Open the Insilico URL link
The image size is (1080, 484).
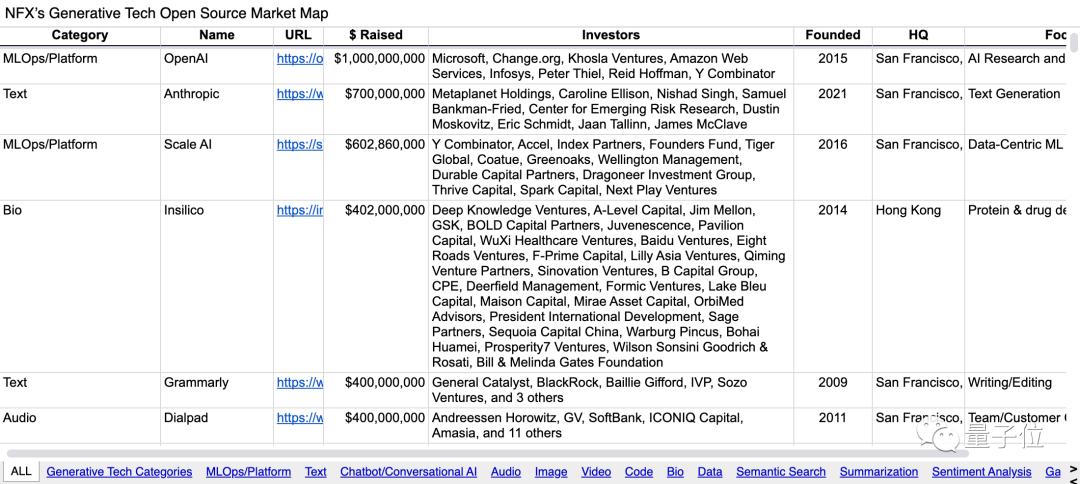[x=299, y=211]
